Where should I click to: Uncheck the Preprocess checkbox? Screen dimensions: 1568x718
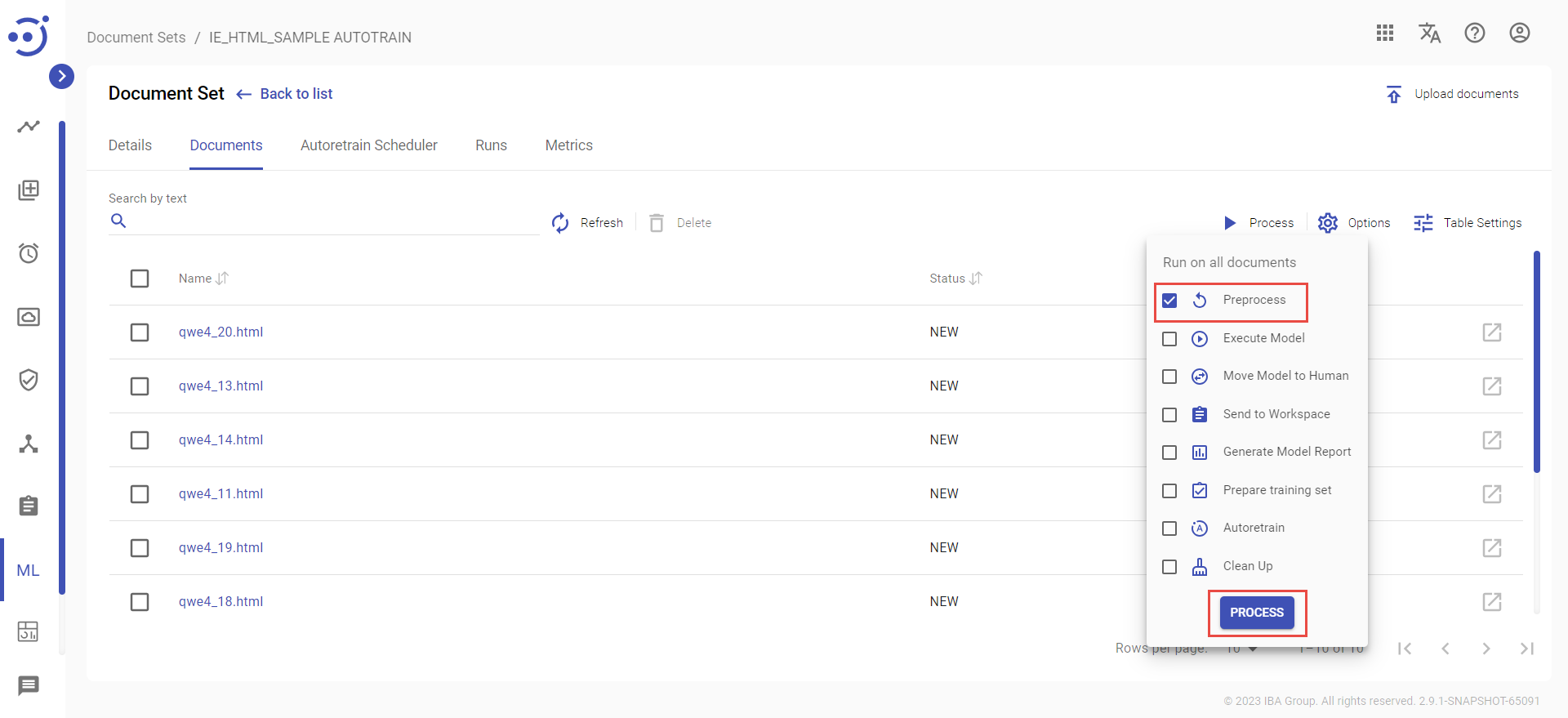pos(1169,301)
